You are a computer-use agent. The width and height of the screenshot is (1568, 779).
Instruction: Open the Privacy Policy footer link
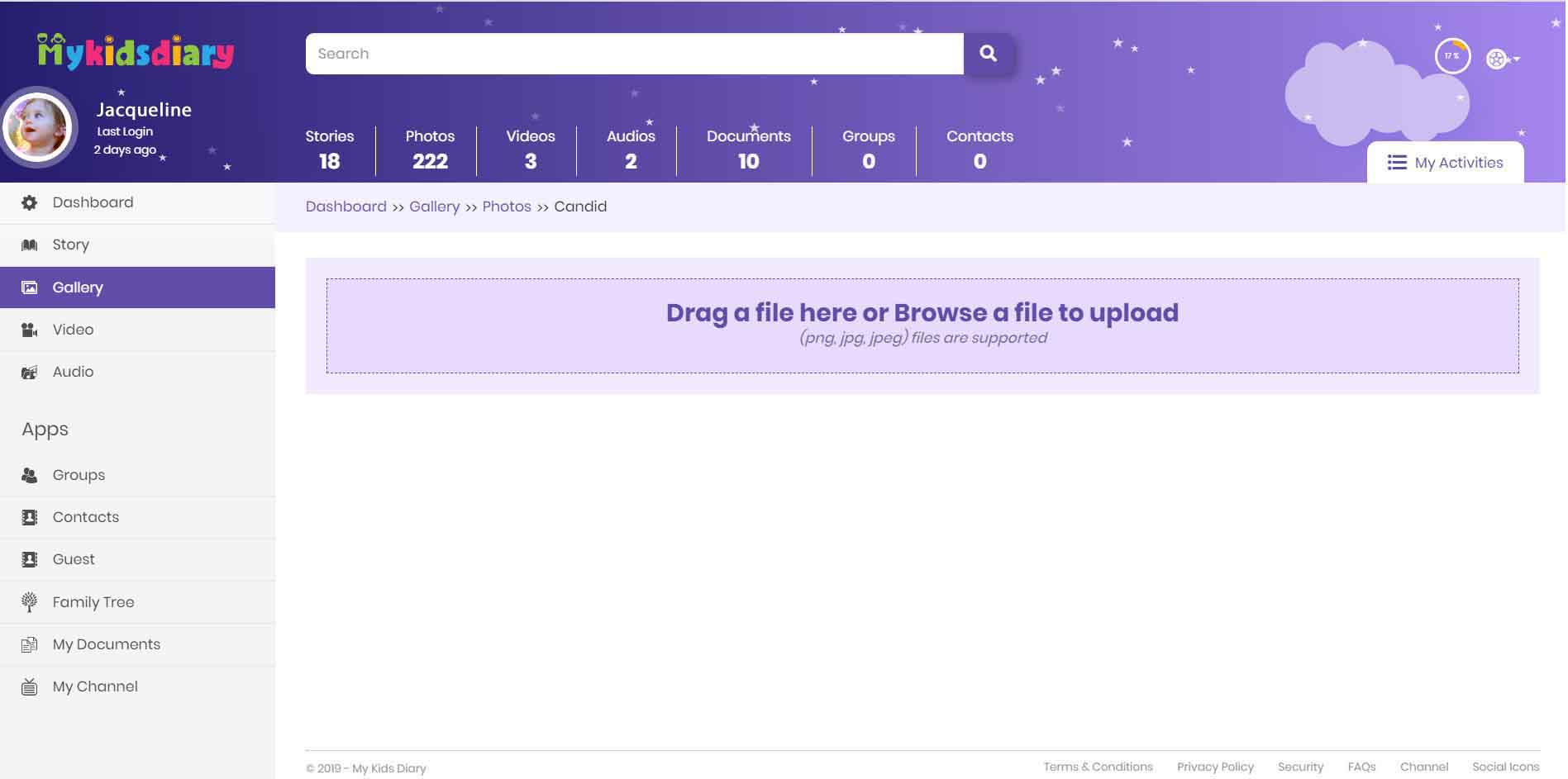click(1214, 767)
